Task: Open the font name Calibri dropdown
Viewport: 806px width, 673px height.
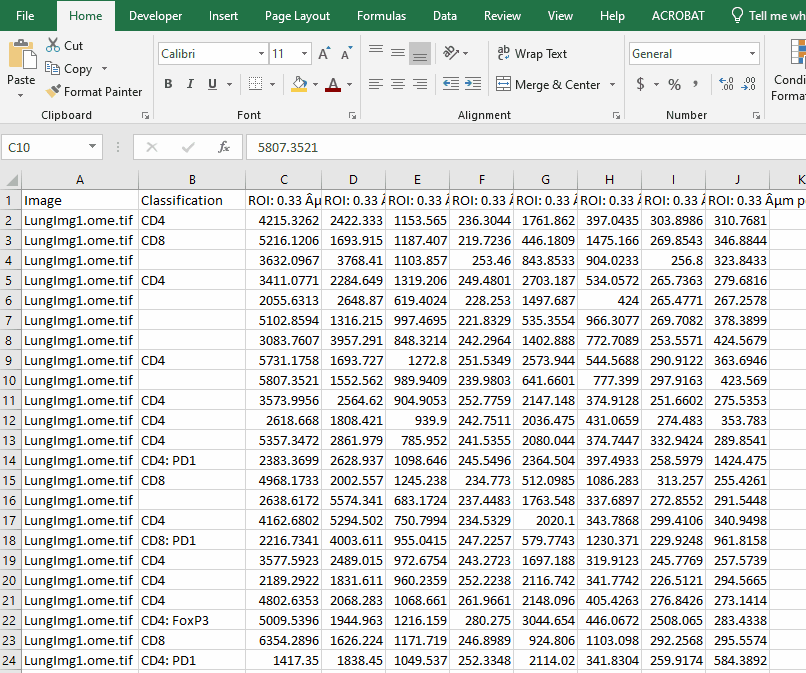Action: pyautogui.click(x=259, y=54)
